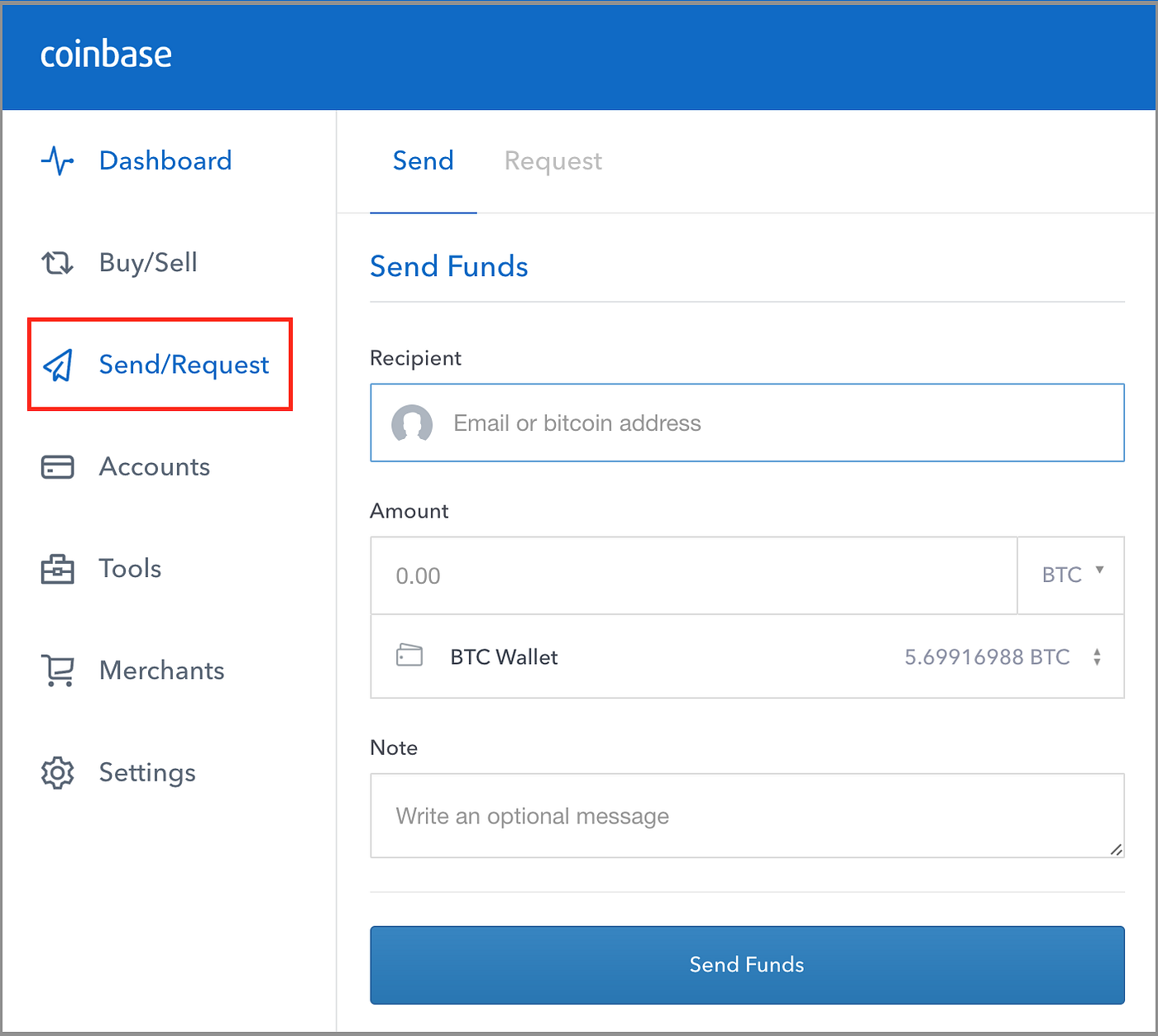This screenshot has height=1036, width=1158.
Task: Click the Tools briefcase icon
Action: 57,569
